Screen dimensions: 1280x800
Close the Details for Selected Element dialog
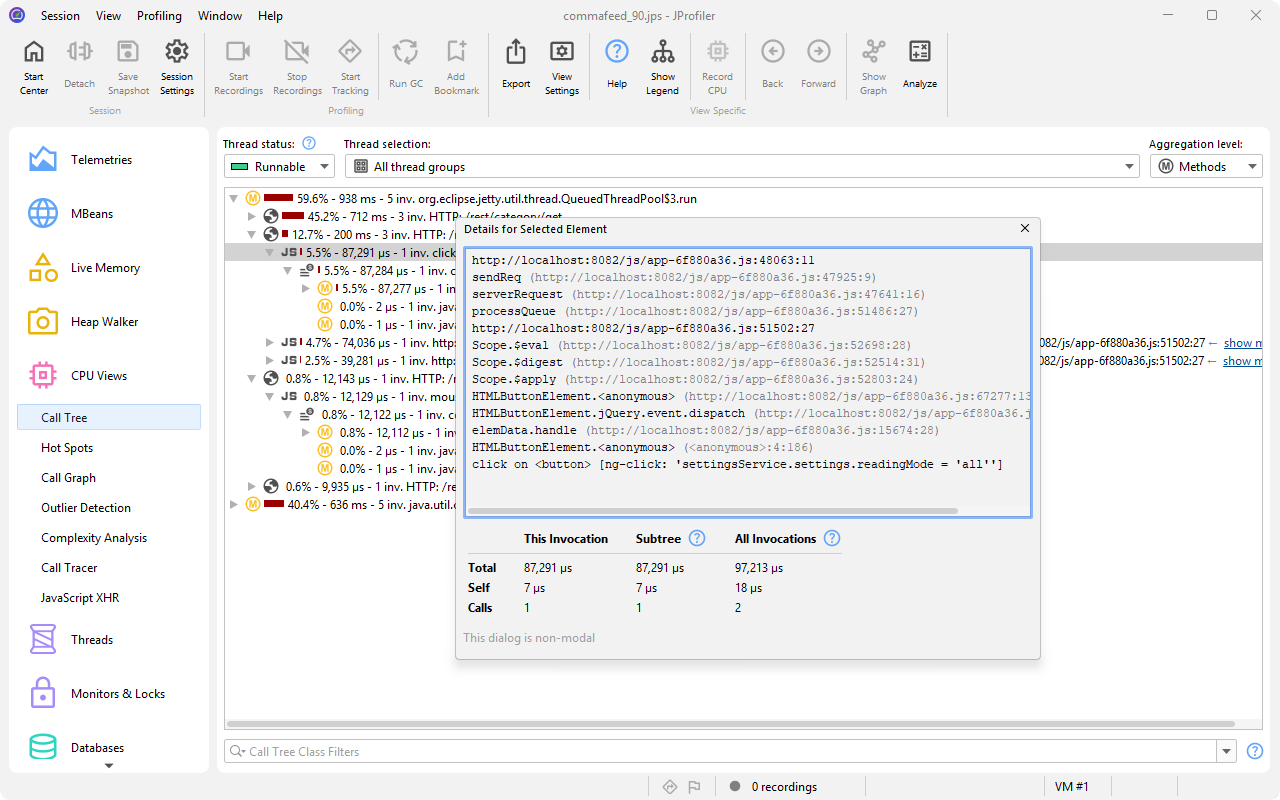pos(1024,229)
